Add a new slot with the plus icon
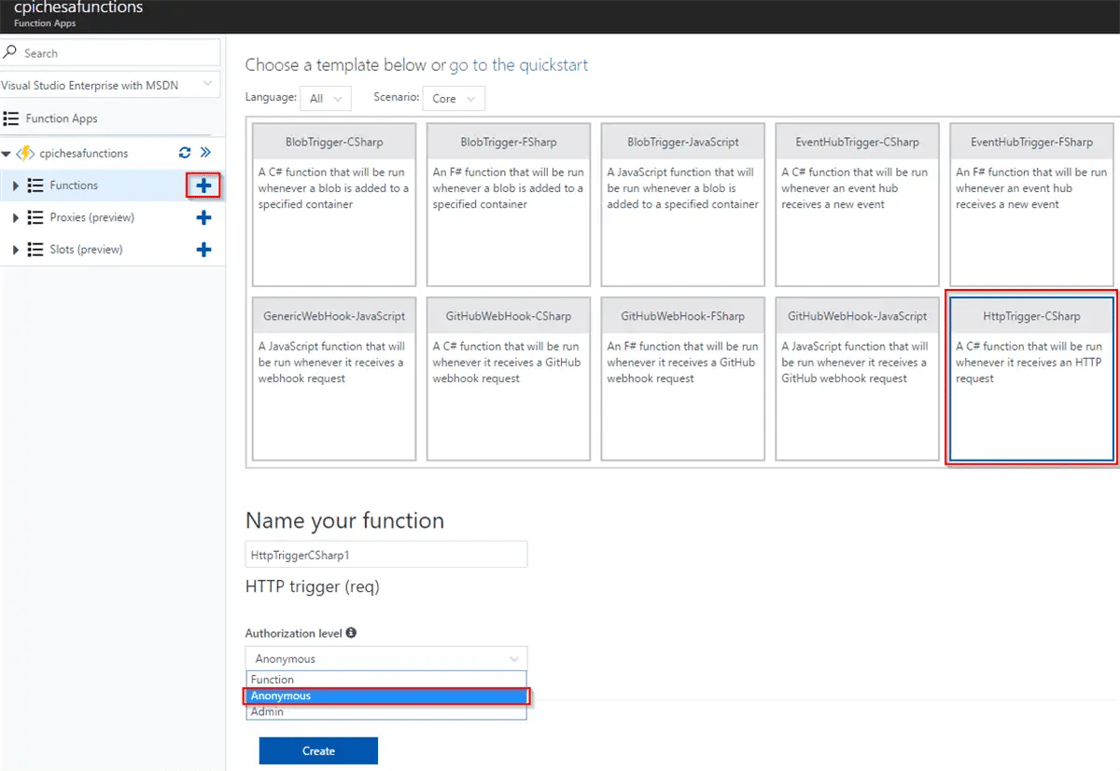 click(204, 249)
